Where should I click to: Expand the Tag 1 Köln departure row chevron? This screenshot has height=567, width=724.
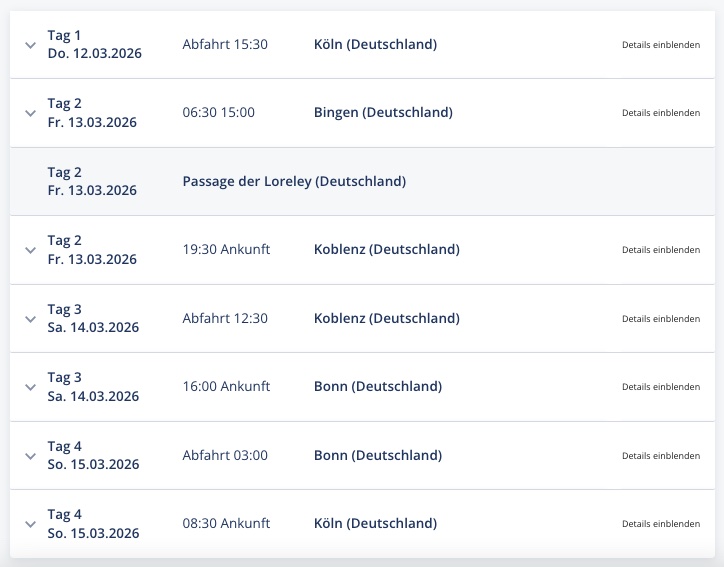point(30,45)
